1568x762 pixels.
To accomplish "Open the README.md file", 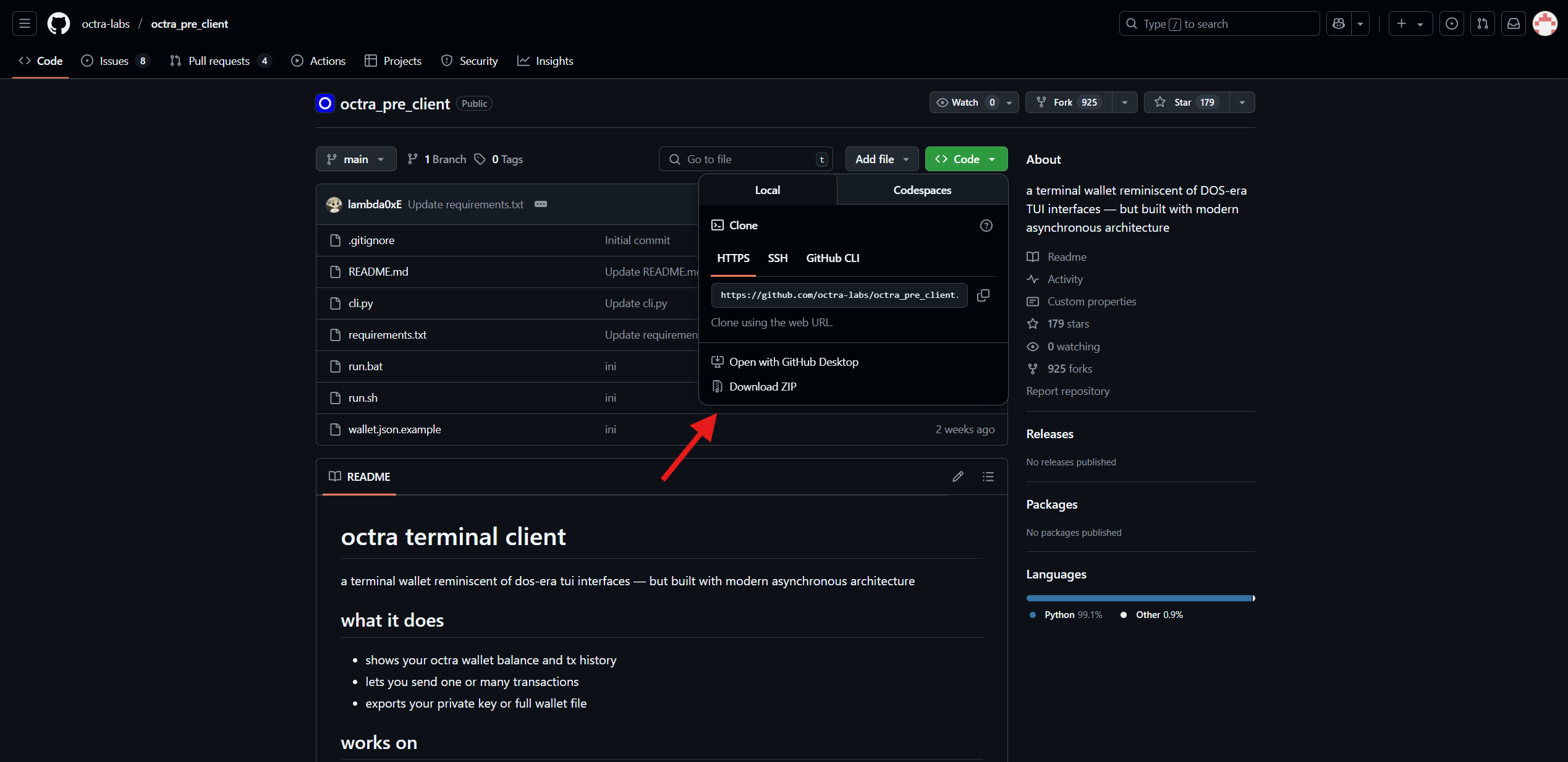I will coord(378,271).
